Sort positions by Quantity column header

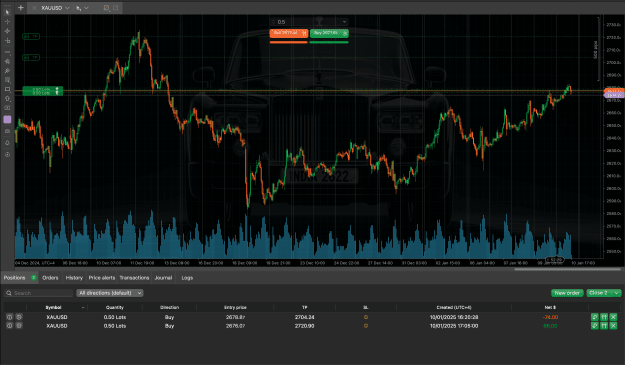coord(115,308)
